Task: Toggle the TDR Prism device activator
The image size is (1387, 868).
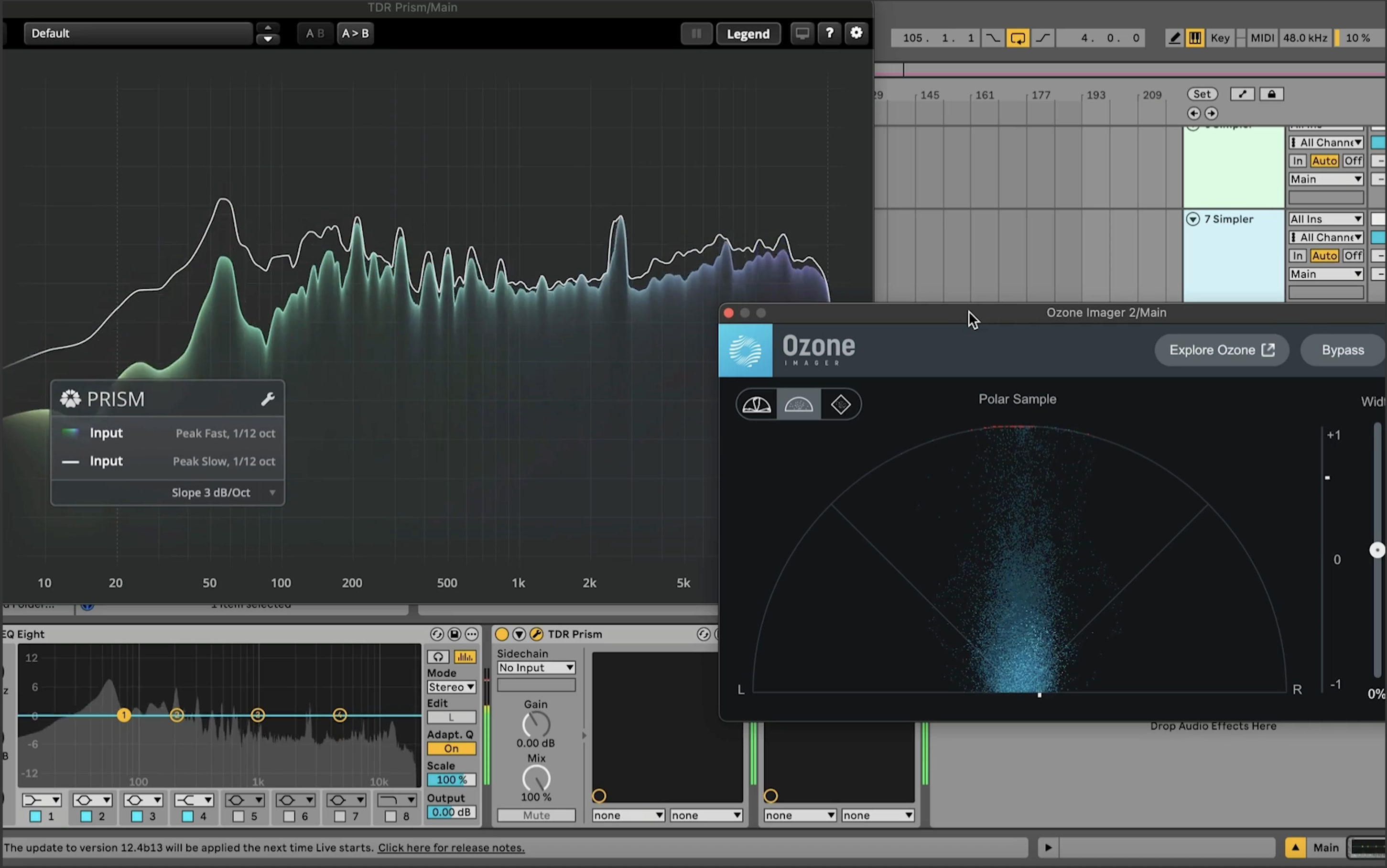Action: 501,634
